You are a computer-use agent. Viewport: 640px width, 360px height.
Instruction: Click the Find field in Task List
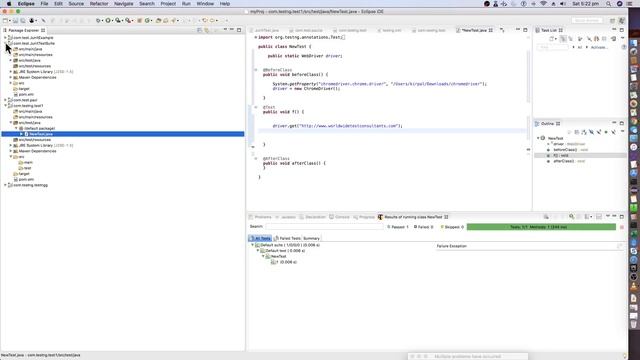tap(552, 47)
